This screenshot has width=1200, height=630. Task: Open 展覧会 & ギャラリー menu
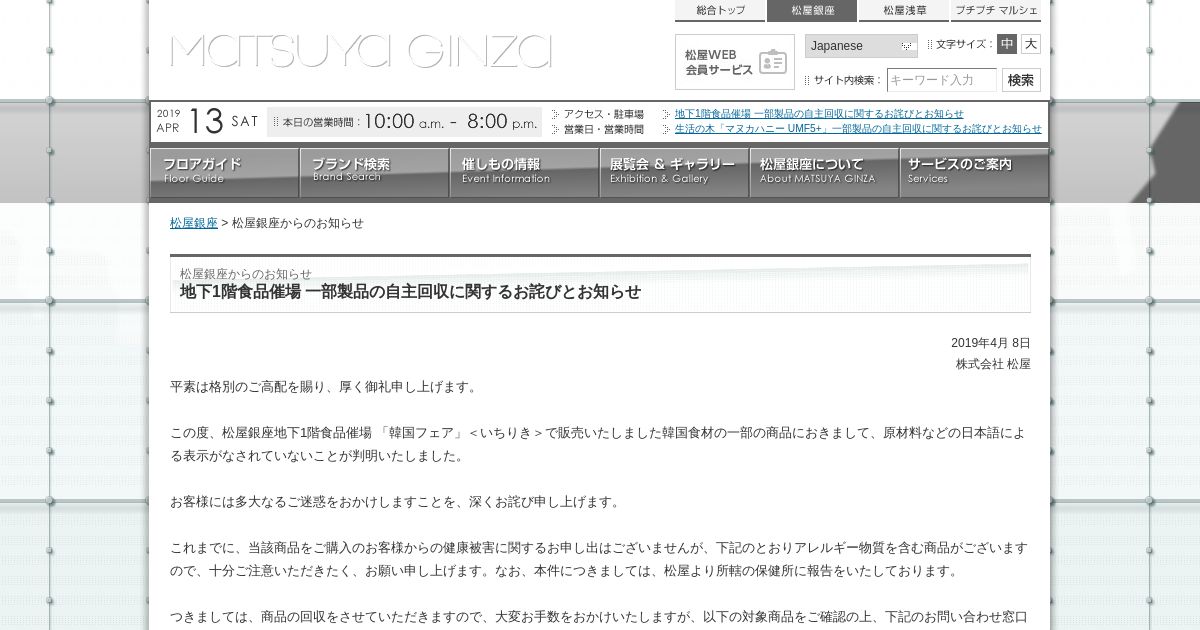[x=675, y=173]
